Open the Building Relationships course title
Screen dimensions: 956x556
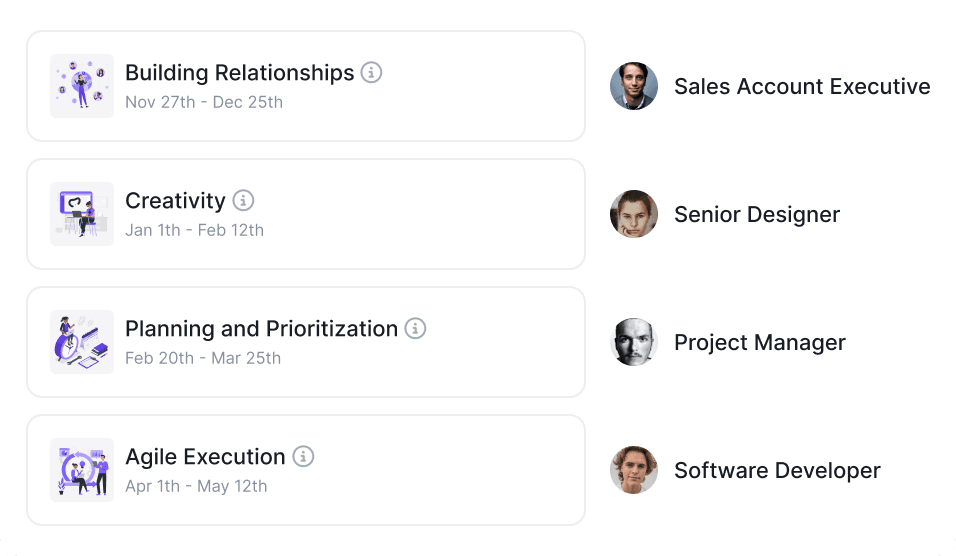(239, 73)
